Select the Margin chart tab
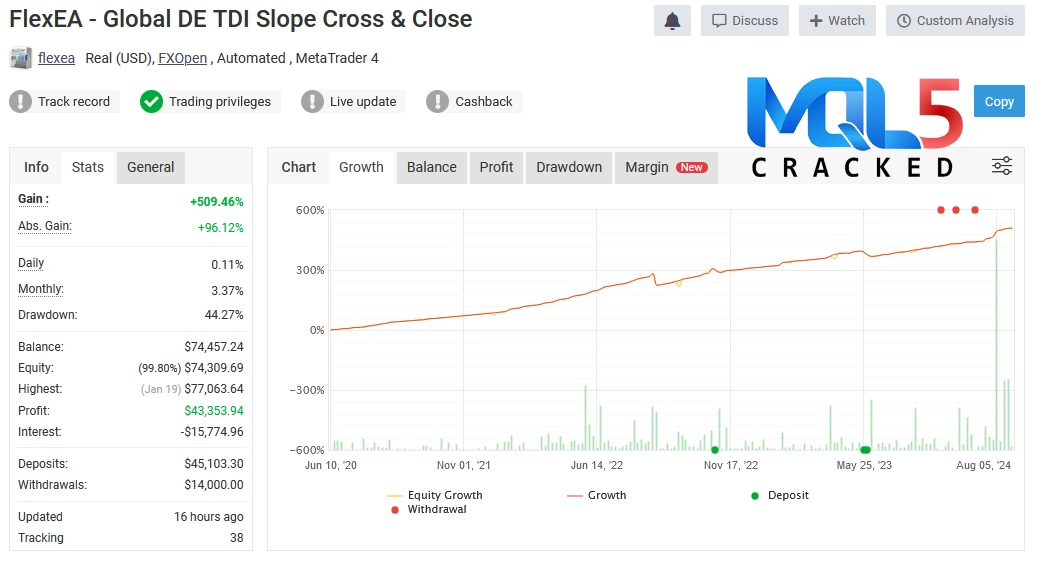This screenshot has width=1046, height=569. (666, 167)
